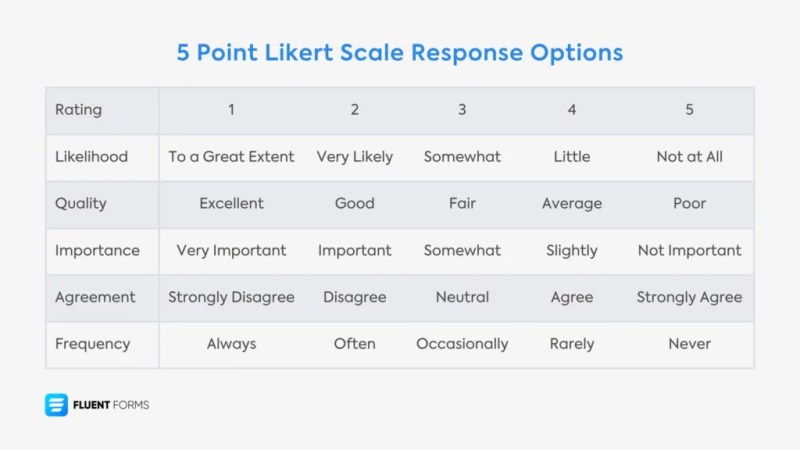Pick the 'Neutral' agreement cell
The image size is (800, 450).
click(x=462, y=297)
